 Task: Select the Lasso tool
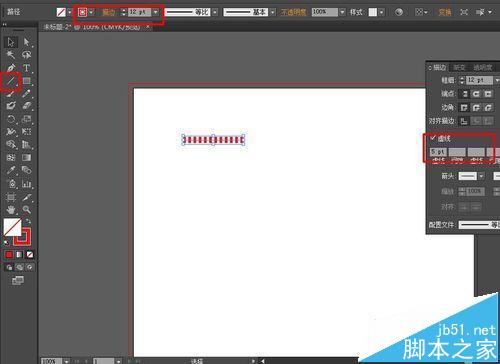tap(26, 55)
